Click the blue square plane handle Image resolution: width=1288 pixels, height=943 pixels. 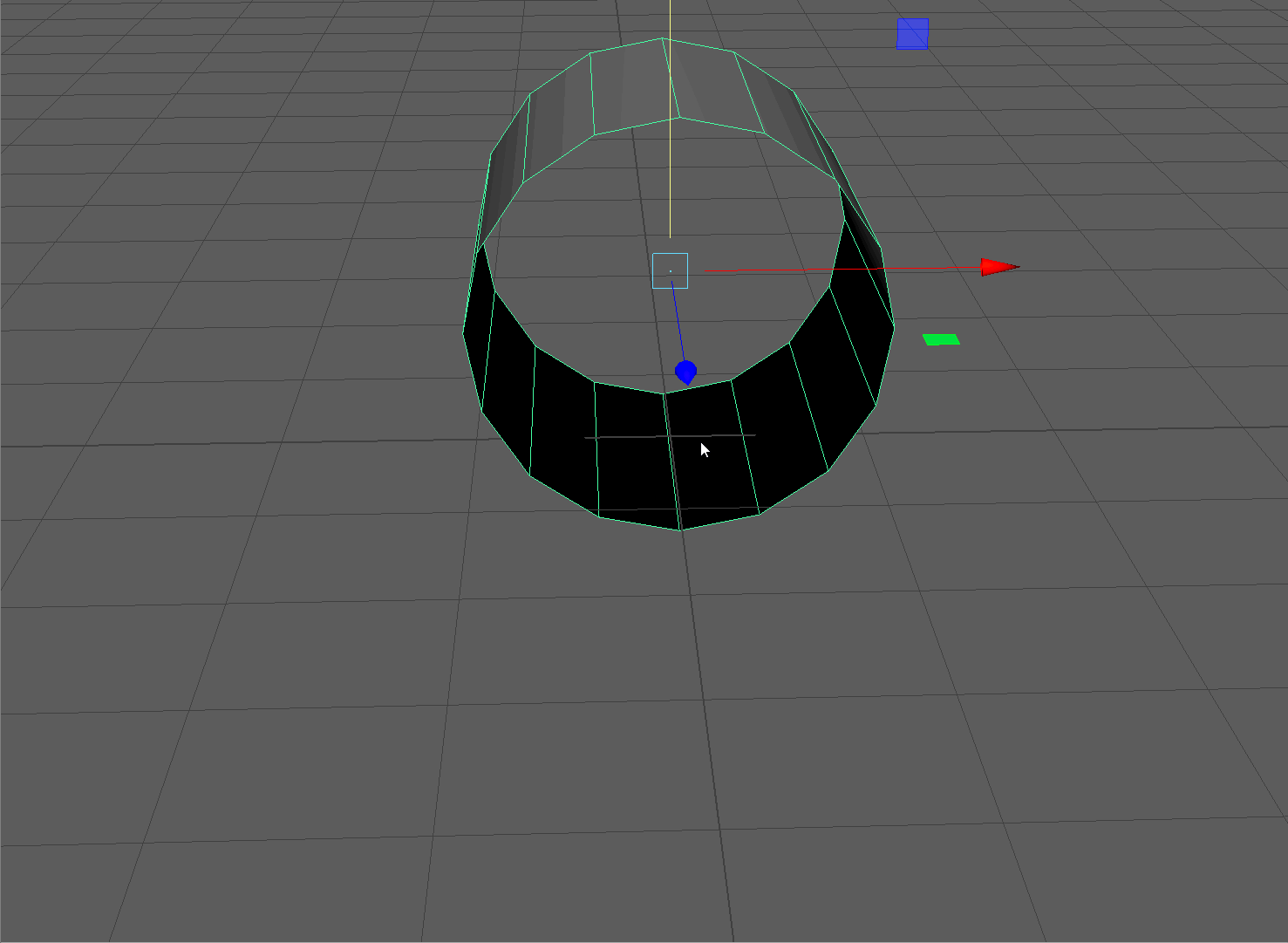[x=912, y=35]
